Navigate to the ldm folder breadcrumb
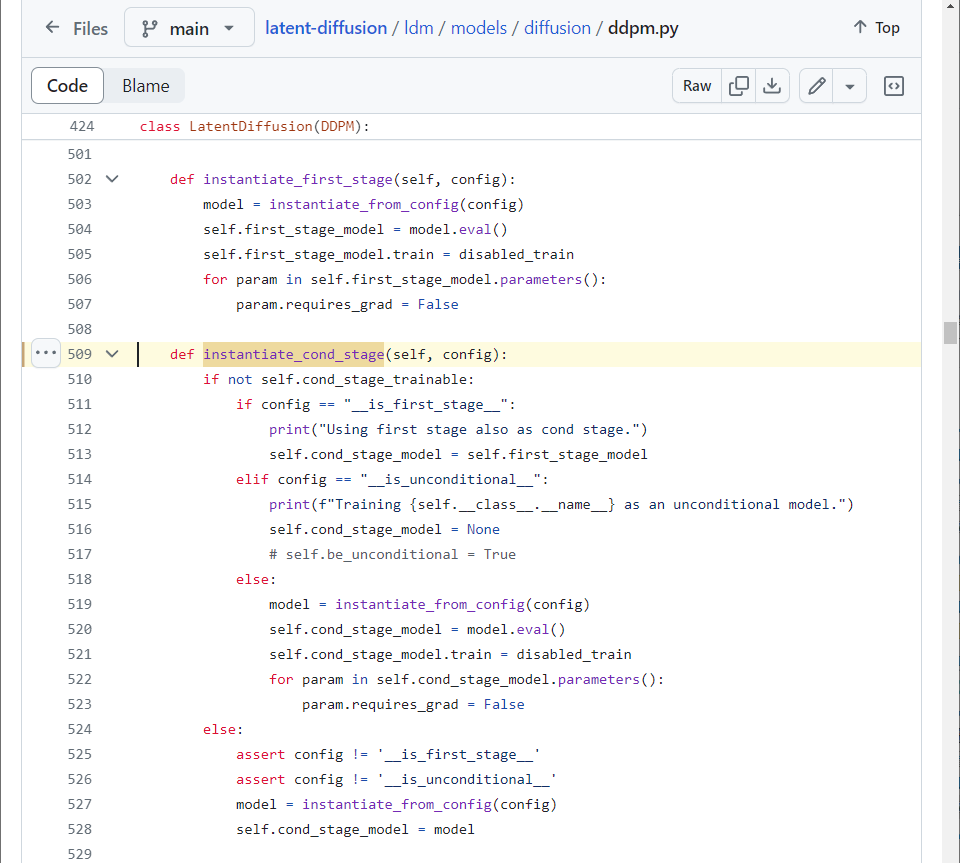 pyautogui.click(x=419, y=28)
